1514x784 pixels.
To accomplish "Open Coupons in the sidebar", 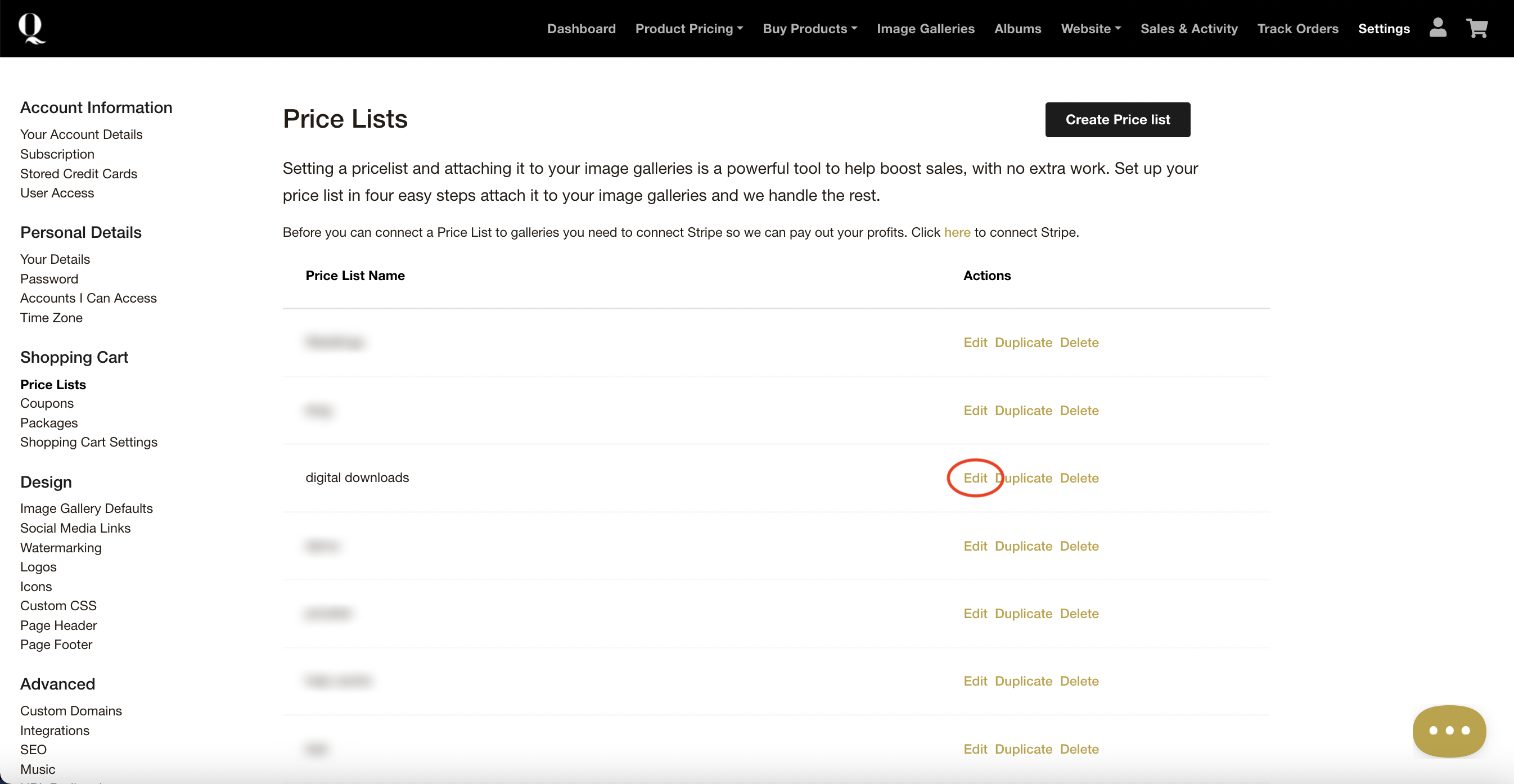I will pos(47,403).
